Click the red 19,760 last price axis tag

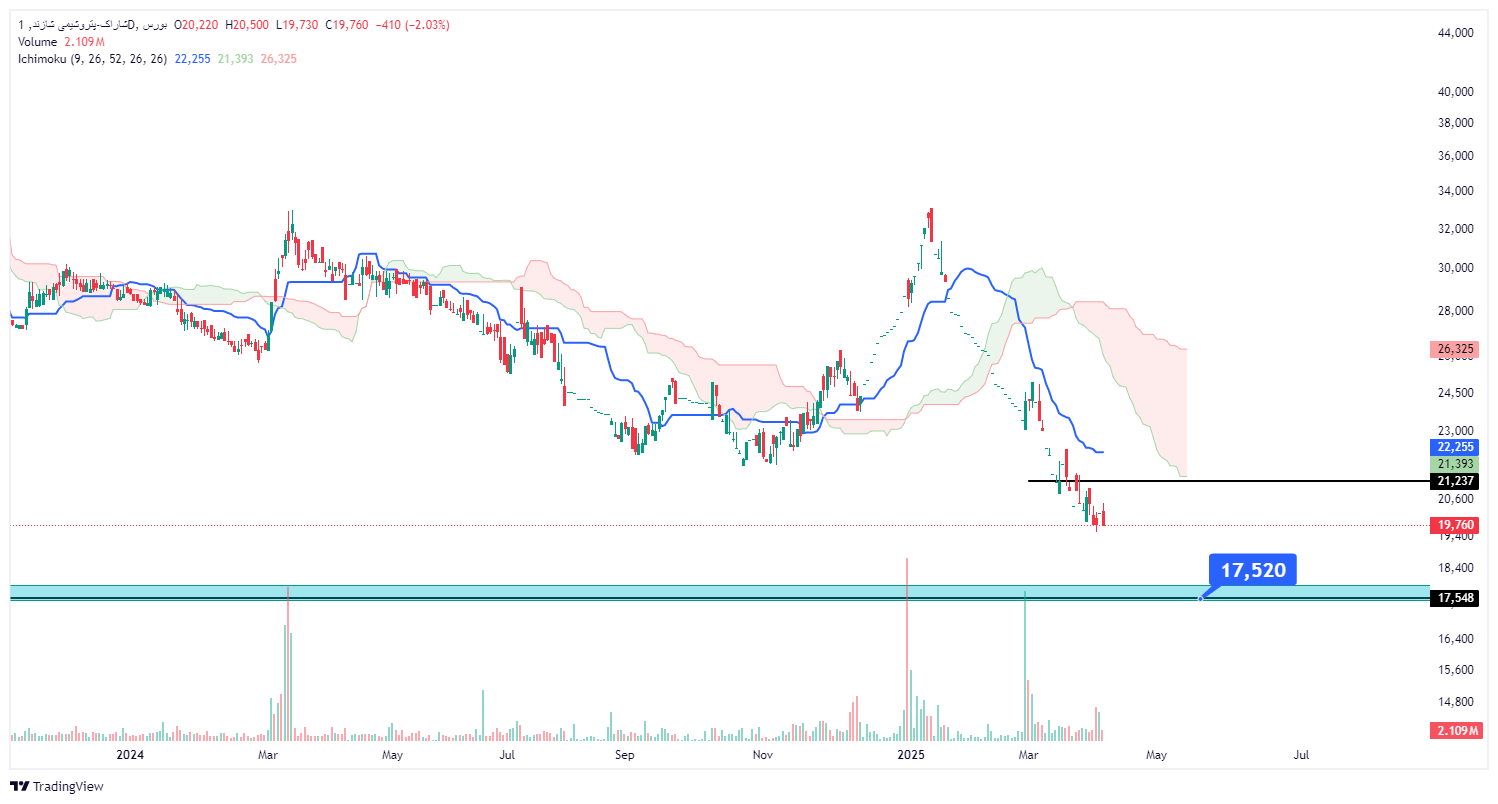[1456, 524]
